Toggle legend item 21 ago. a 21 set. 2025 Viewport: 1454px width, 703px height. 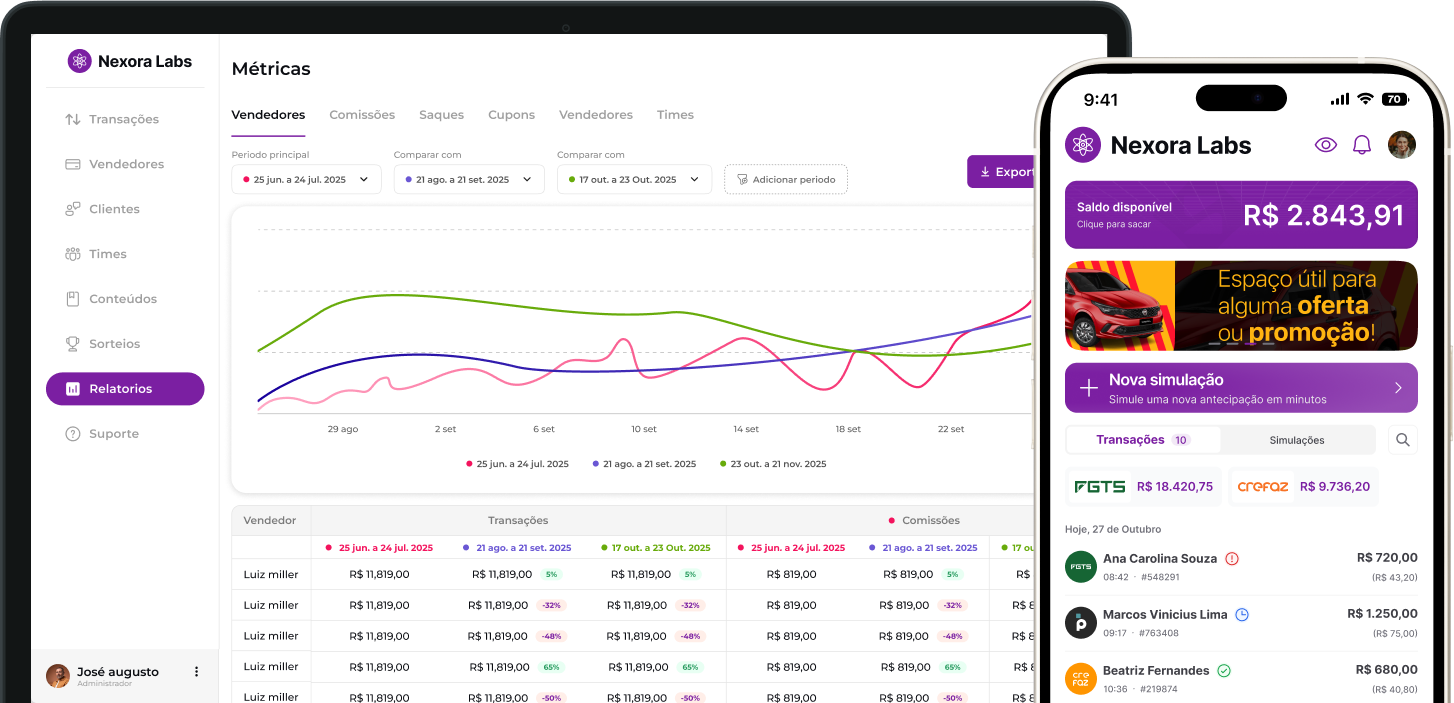pos(644,464)
